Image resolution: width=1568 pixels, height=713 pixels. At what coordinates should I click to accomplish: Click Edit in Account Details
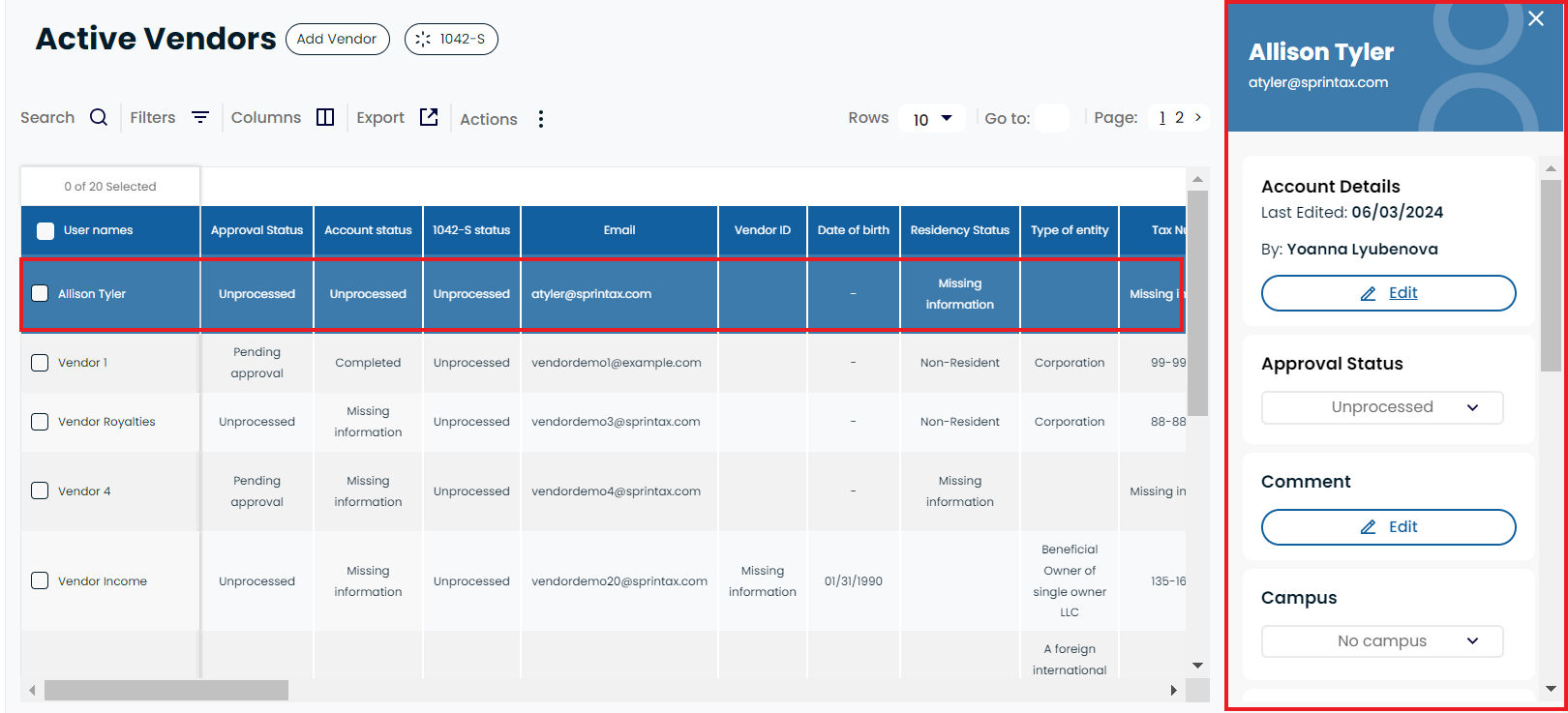(x=1388, y=293)
